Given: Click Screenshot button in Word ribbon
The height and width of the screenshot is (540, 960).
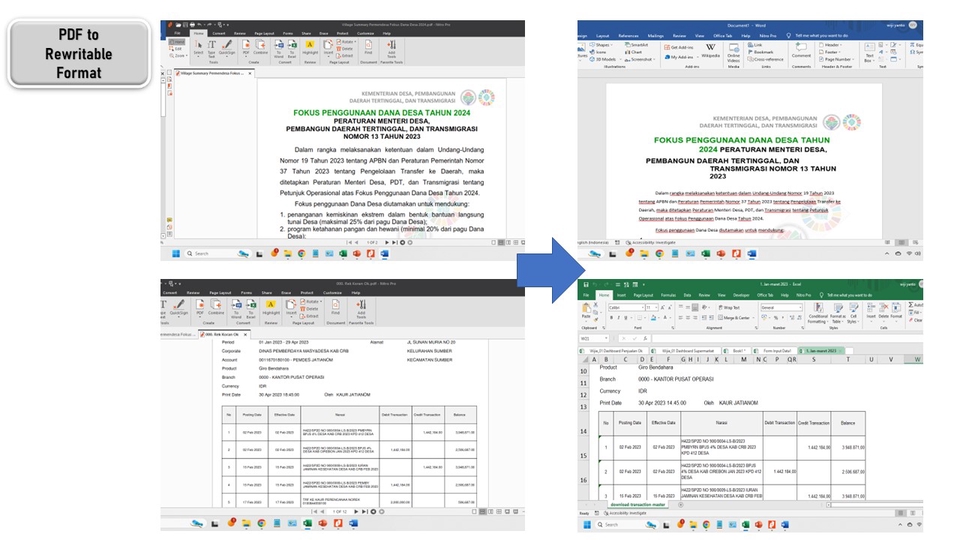Looking at the screenshot, I should click(639, 59).
